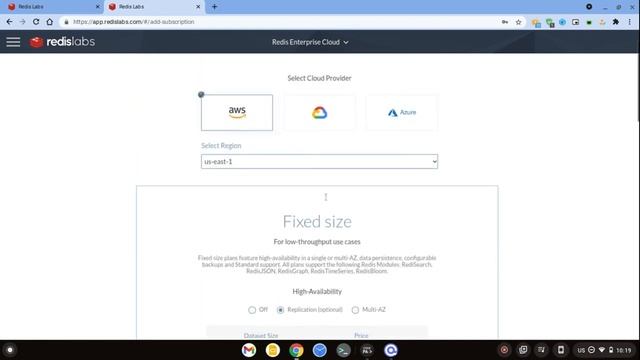Image resolution: width=640 pixels, height=360 pixels.
Task: Select AWS as cloud provider
Action: click(x=237, y=113)
